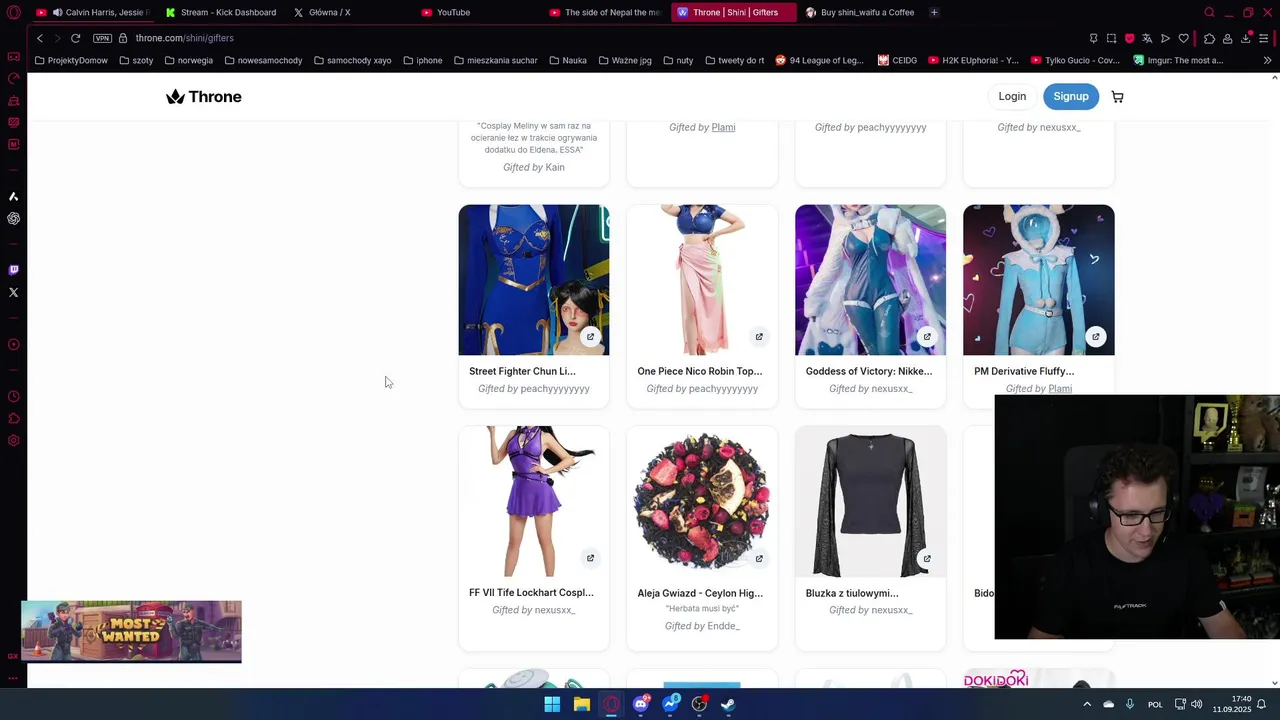Open the nuty bookmark folder
The image size is (1280, 720).
pyautogui.click(x=677, y=60)
